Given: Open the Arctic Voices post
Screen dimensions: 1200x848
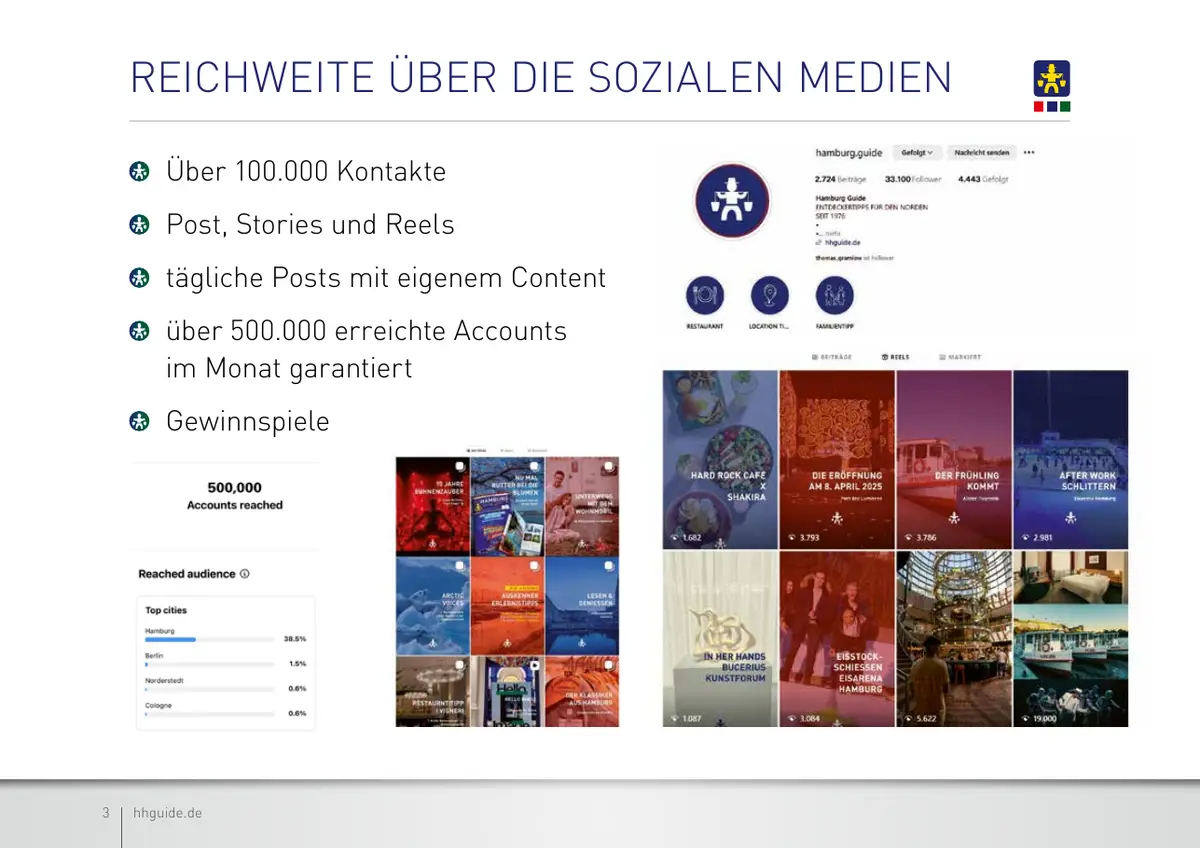Looking at the screenshot, I should tap(432, 605).
